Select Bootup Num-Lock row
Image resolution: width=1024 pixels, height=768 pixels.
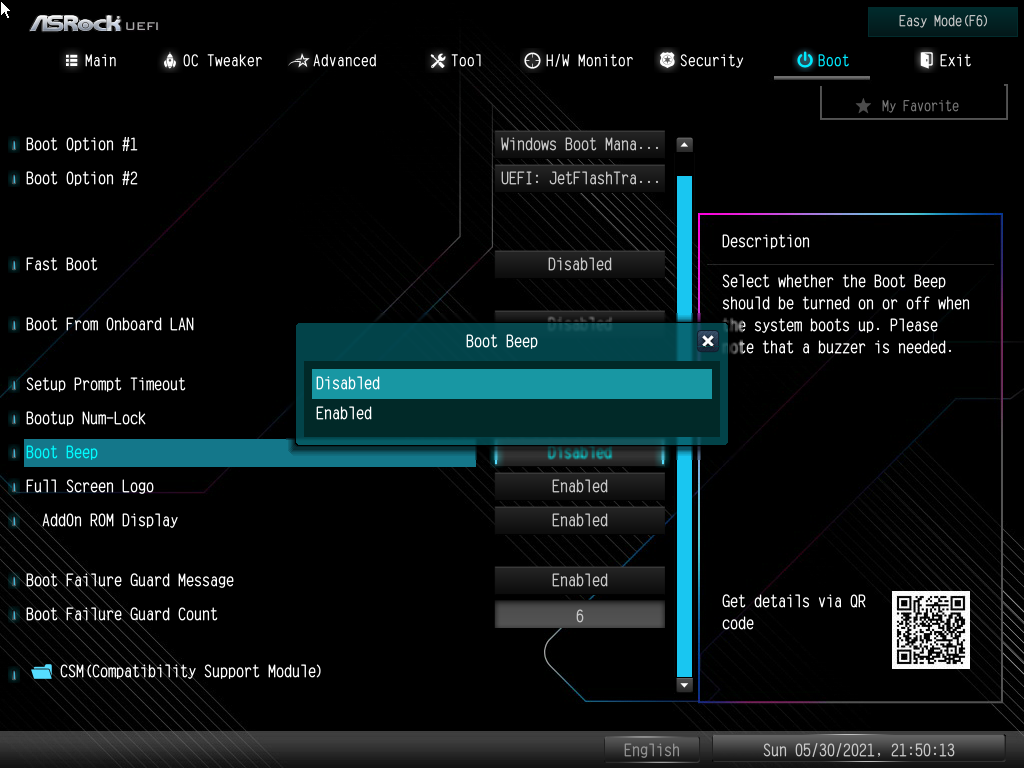[86, 419]
